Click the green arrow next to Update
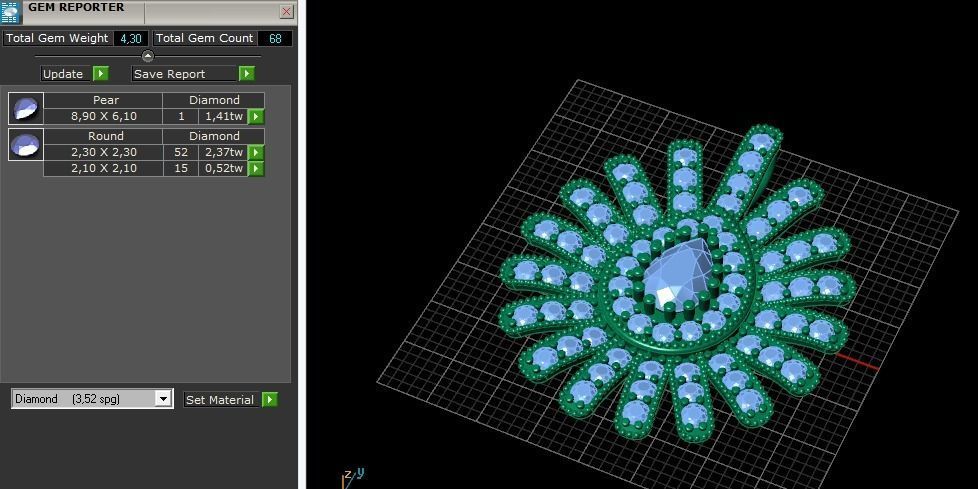 101,74
